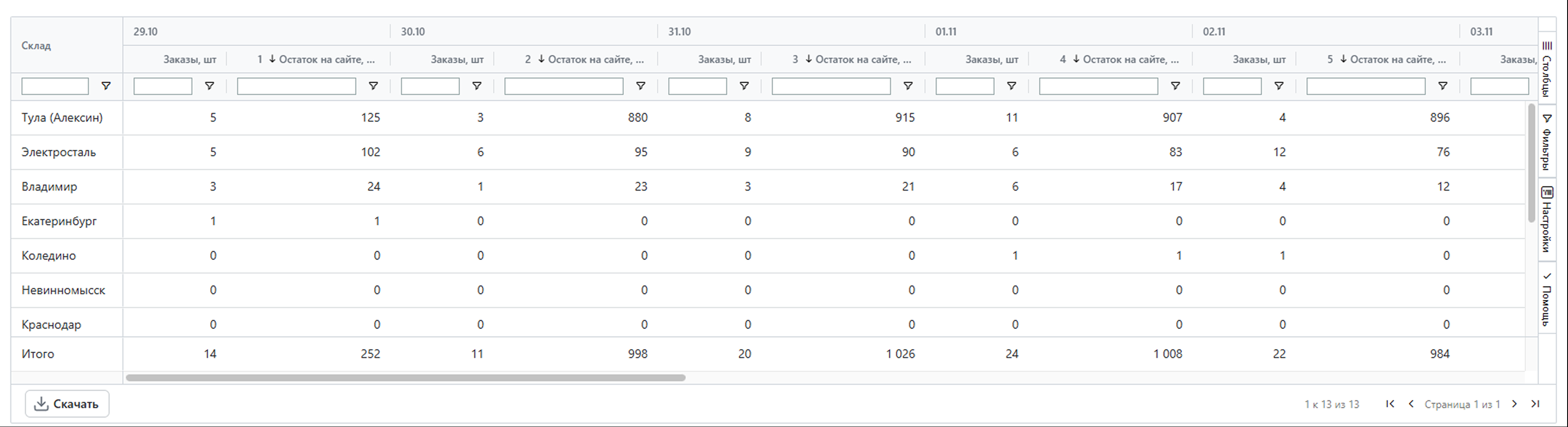Click filter icon for Склад column

tap(106, 87)
